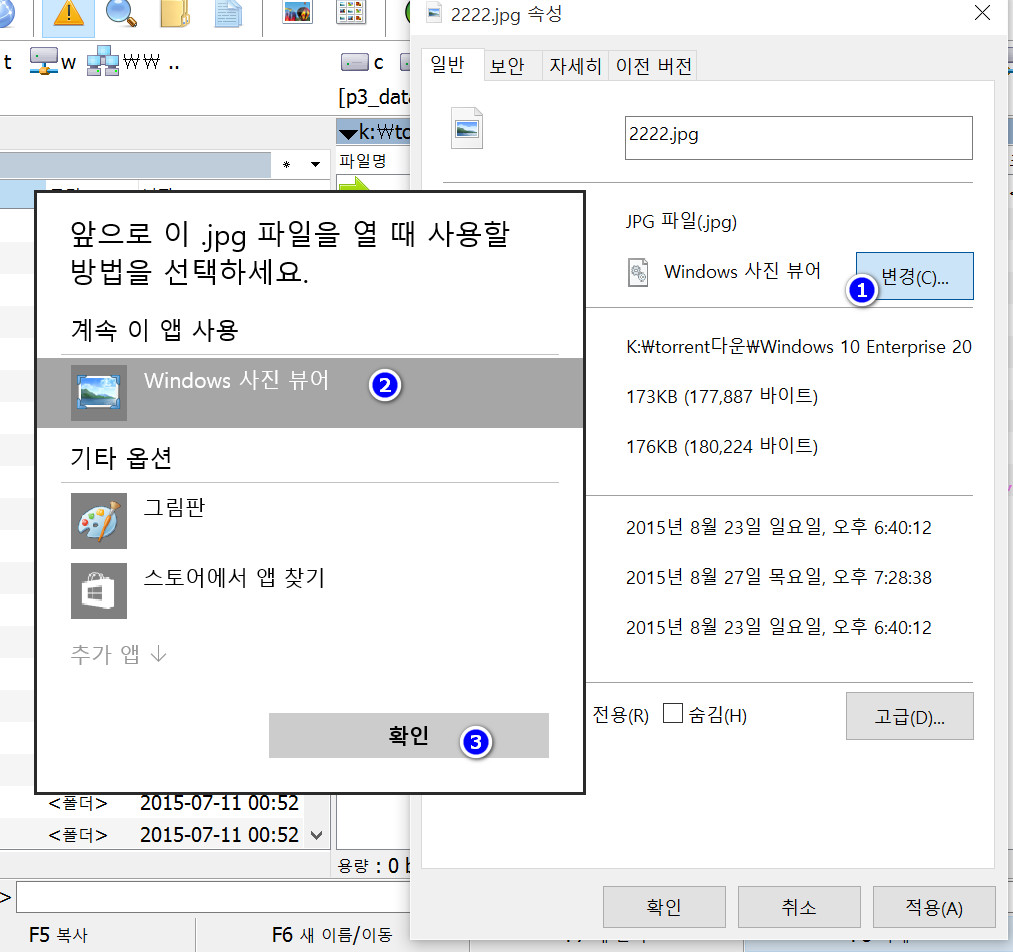Click the 2222.jpg filename input field
1013x952 pixels.
798,138
